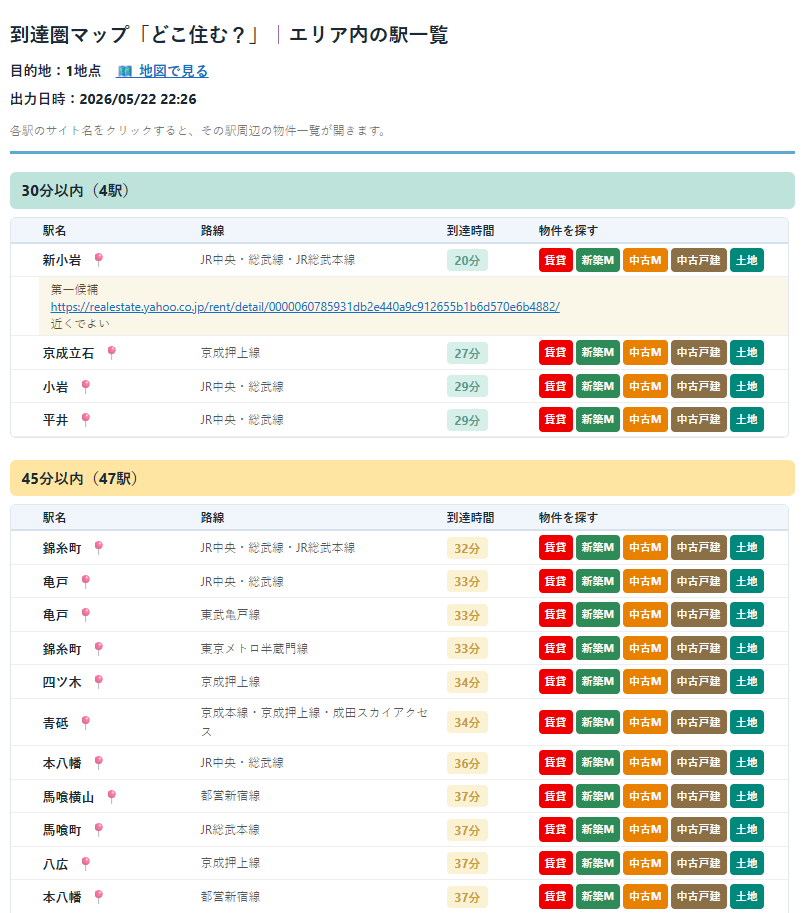Image resolution: width=803 pixels, height=913 pixels.
Task: Click 中古M button for 本八幡 JR中央・総武線 row
Action: point(645,762)
